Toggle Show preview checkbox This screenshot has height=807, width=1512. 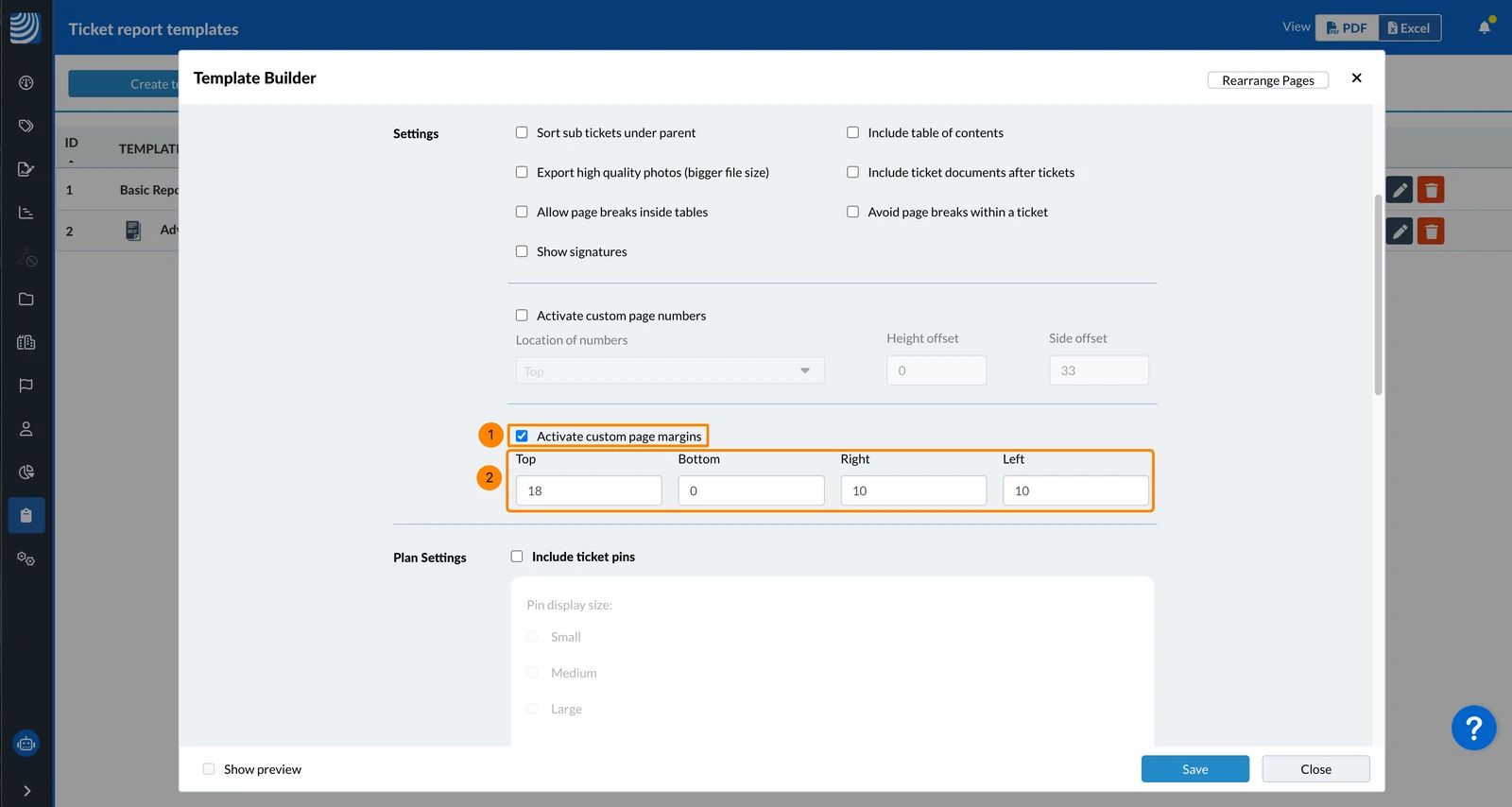pyautogui.click(x=209, y=769)
